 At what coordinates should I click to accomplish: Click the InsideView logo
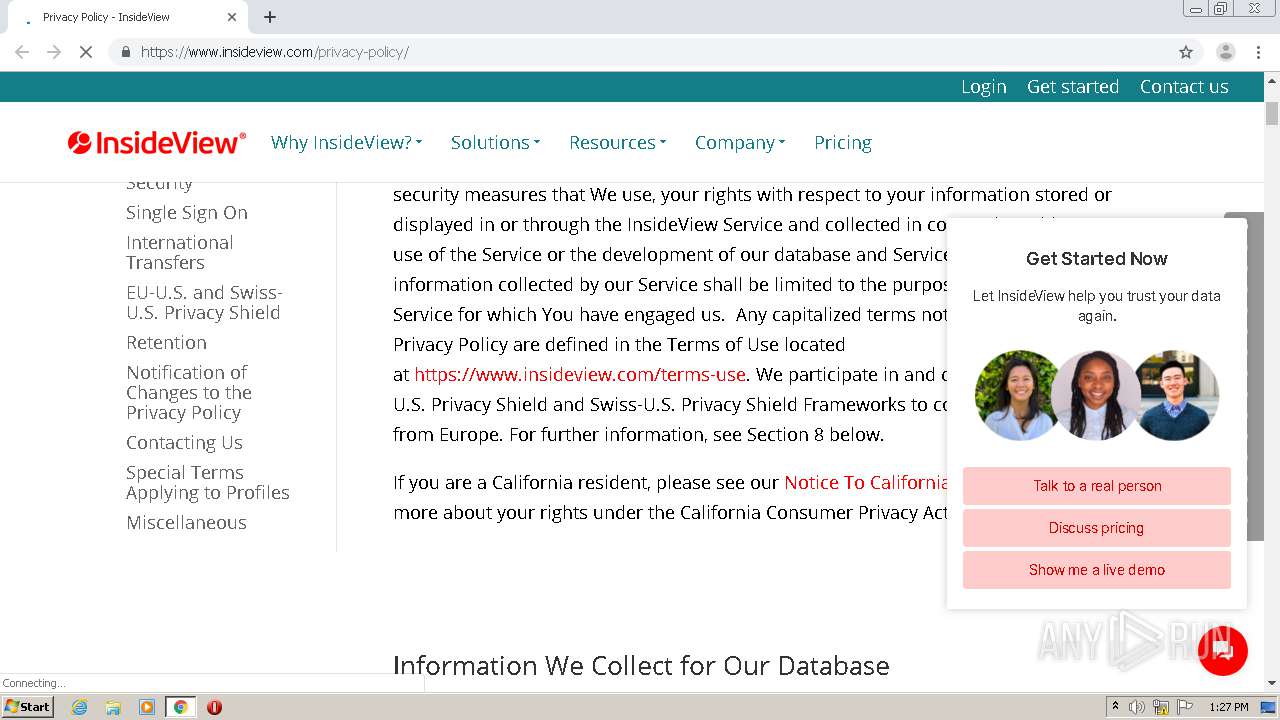coord(157,143)
